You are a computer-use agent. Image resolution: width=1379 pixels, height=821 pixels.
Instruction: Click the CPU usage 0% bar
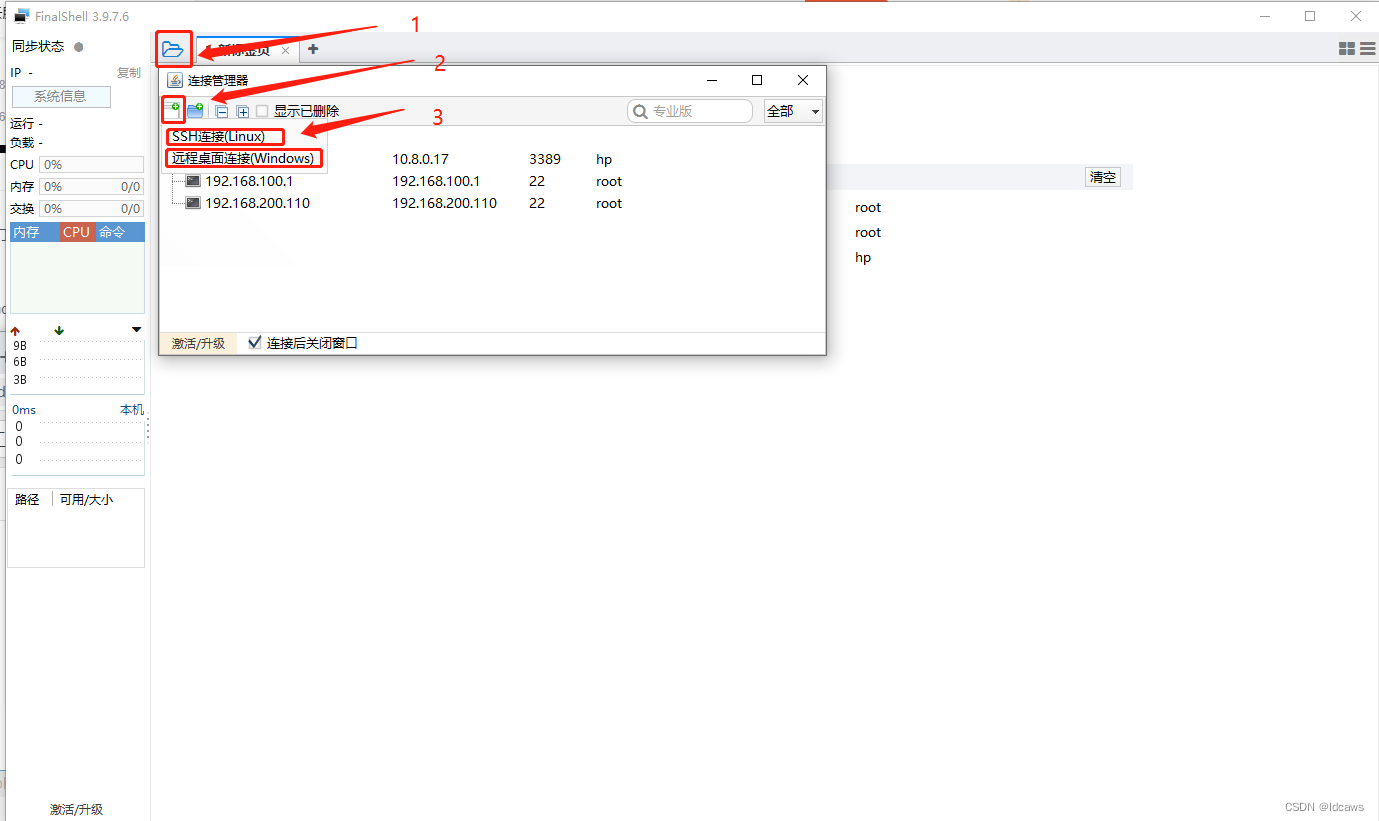[x=91, y=165]
